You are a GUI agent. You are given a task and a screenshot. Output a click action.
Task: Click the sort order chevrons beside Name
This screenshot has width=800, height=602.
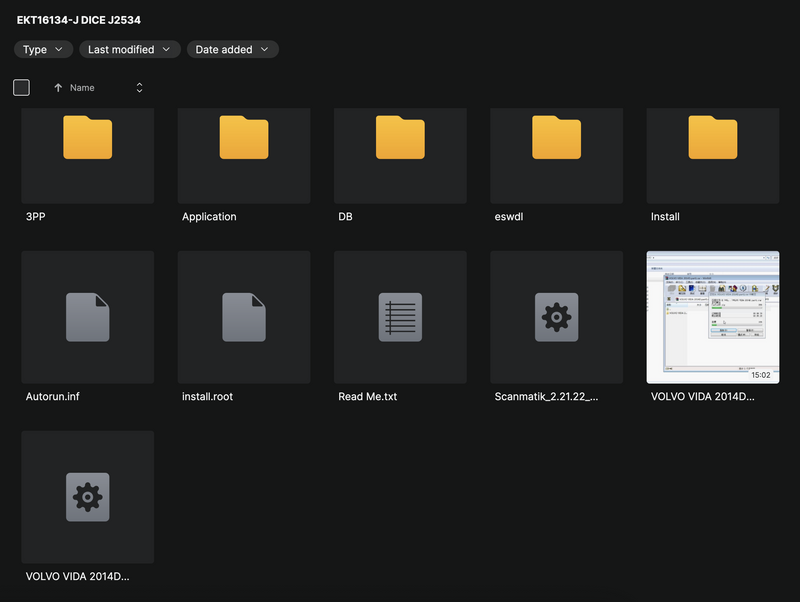tap(139, 88)
